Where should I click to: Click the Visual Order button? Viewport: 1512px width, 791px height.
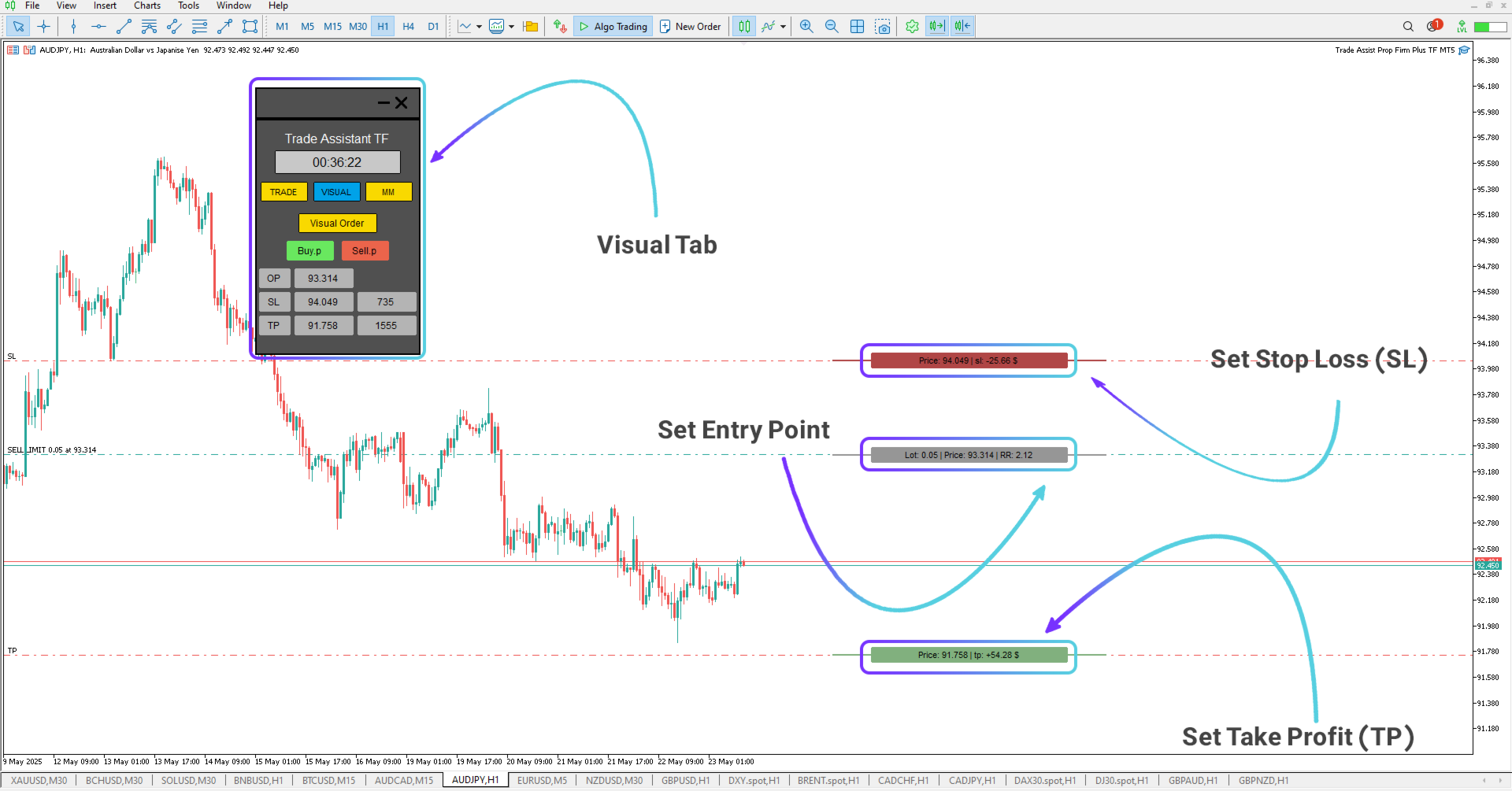point(337,223)
